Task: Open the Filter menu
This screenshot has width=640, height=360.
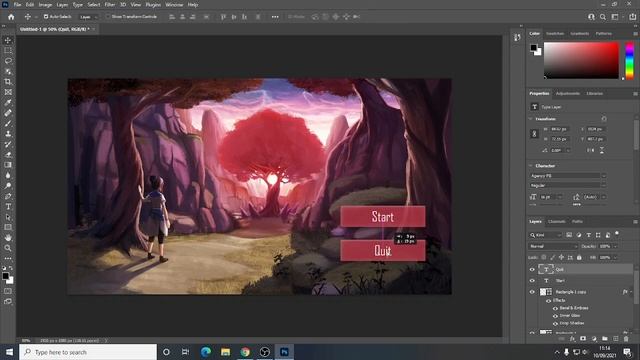Action: coord(110,5)
